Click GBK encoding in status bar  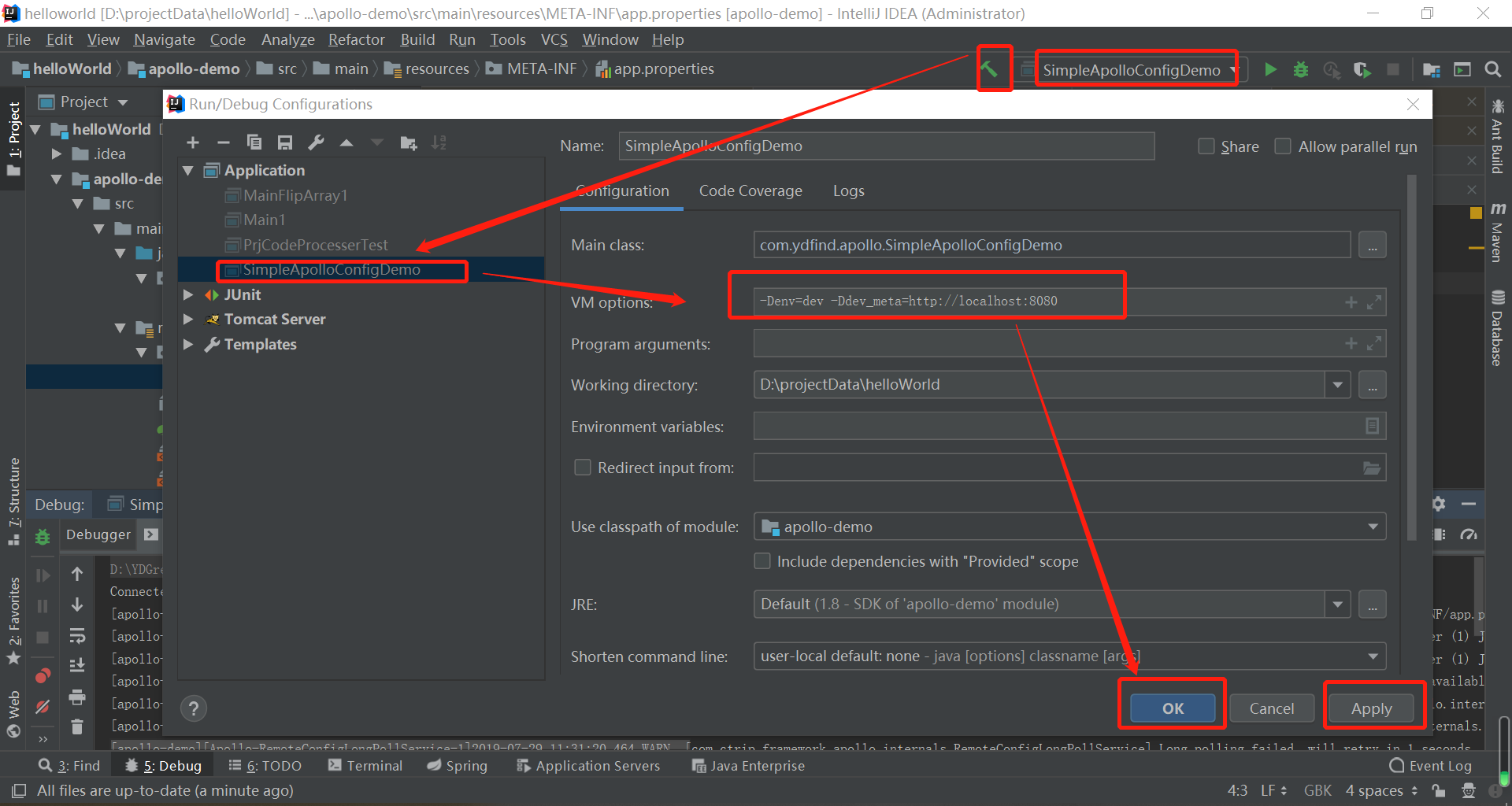[x=1317, y=790]
